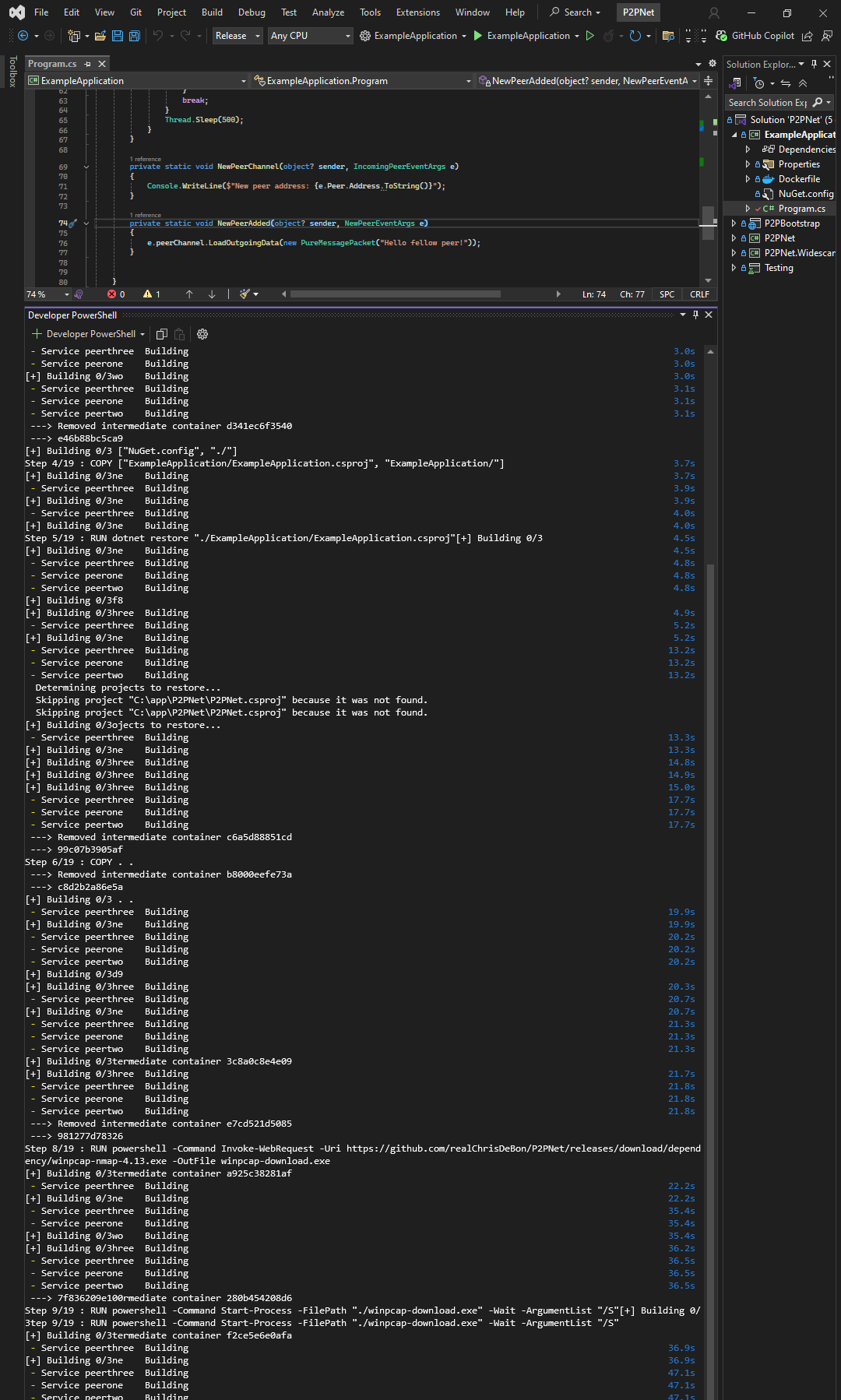Click the feedback person icon at toolbar end
841x1400 pixels.
pos(827,36)
